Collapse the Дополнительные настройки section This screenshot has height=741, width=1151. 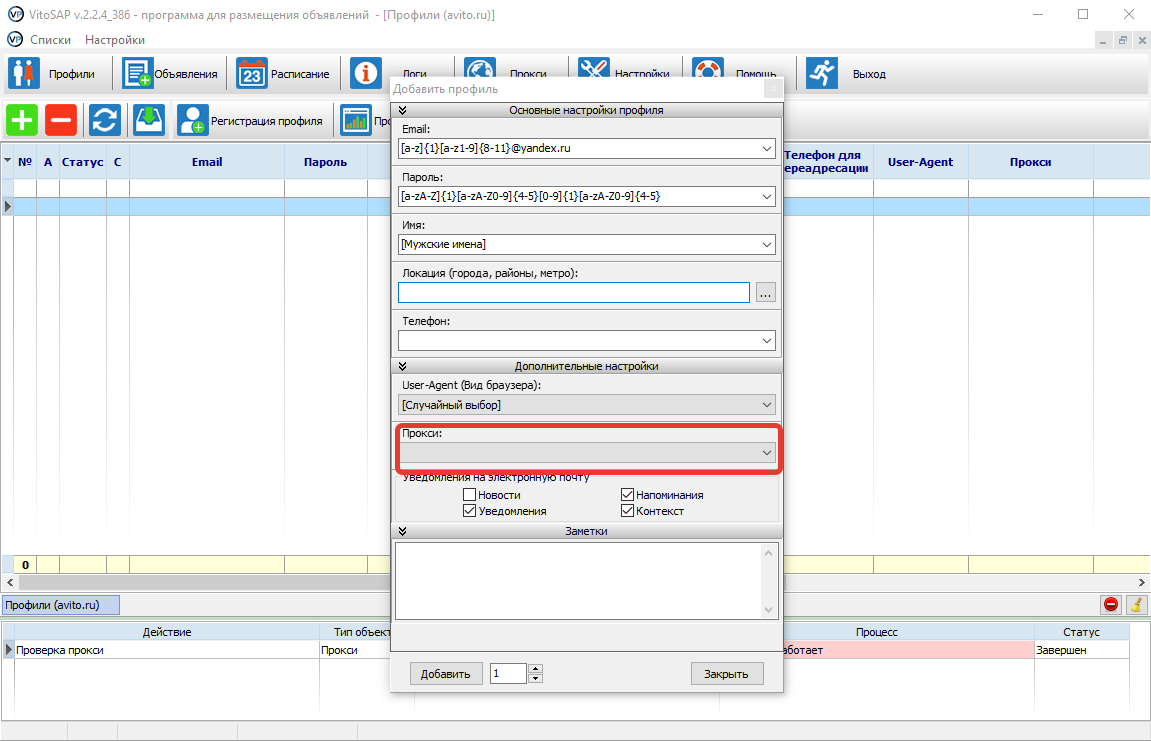(x=402, y=367)
